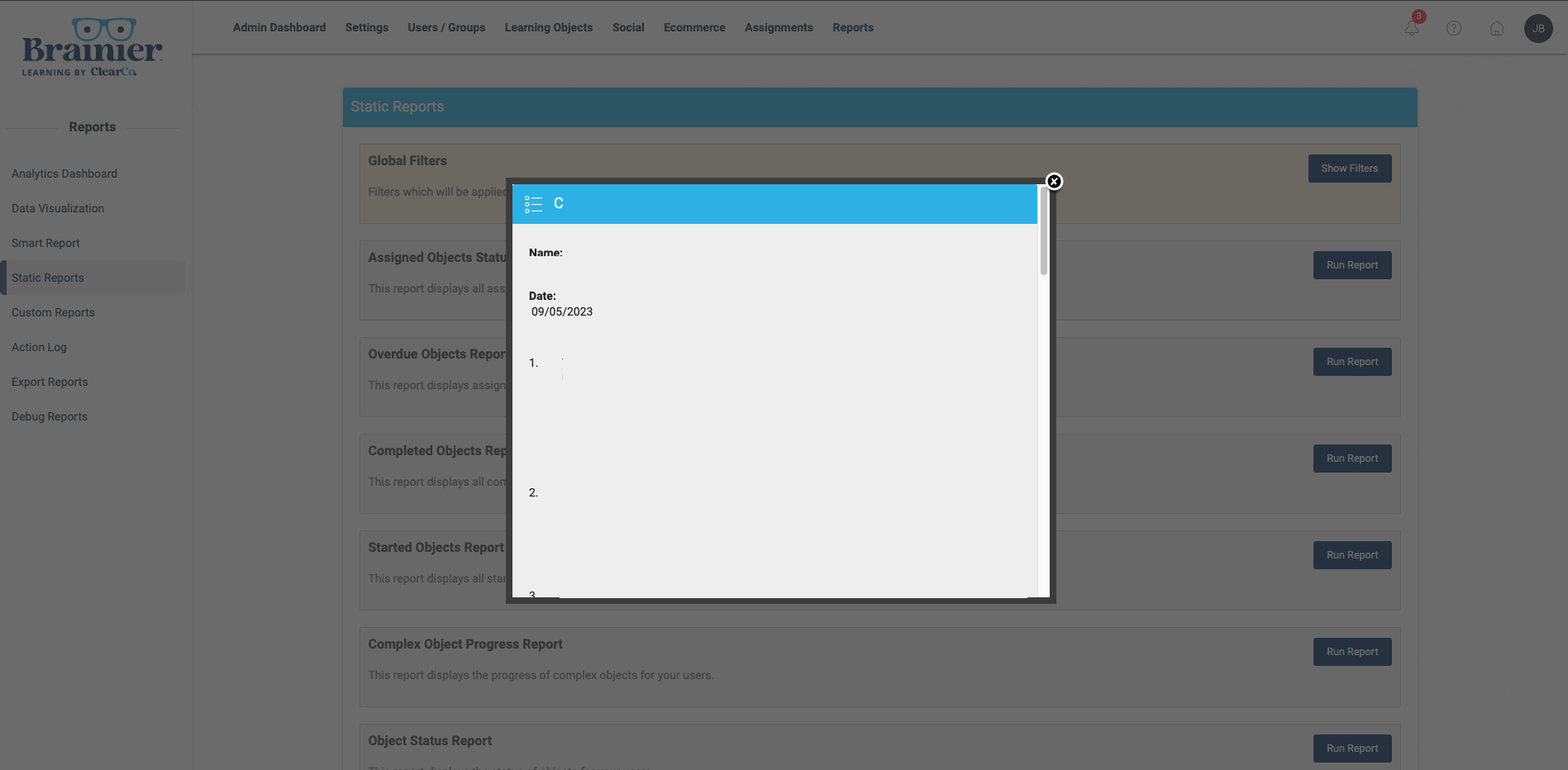Click the popup vertical scrollbar thumb
Viewport: 1568px width, 770px height.
point(1044,233)
